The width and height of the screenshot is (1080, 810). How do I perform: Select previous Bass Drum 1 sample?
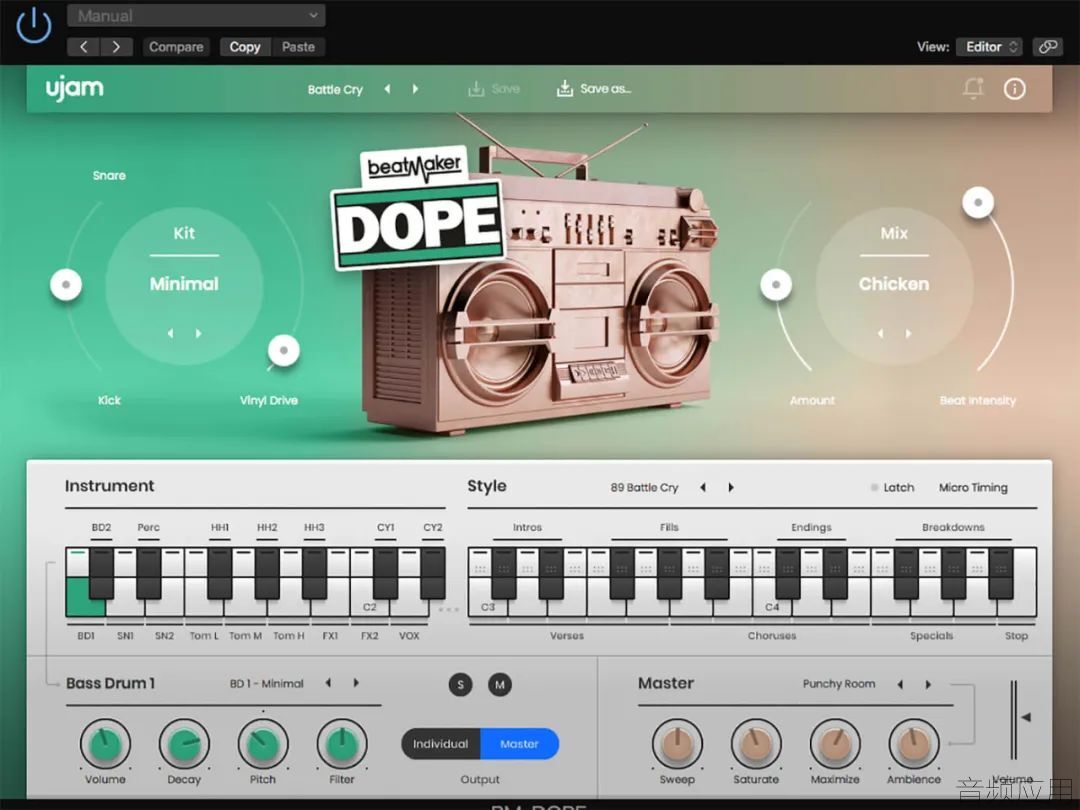(328, 683)
